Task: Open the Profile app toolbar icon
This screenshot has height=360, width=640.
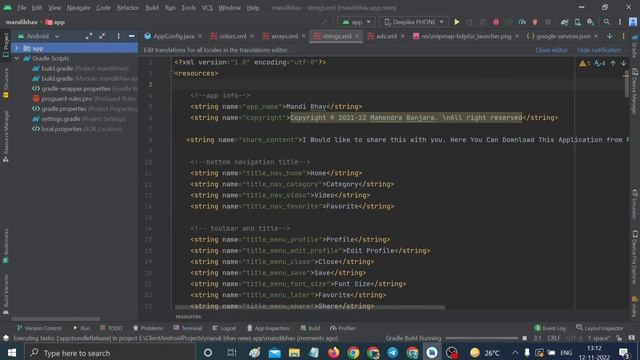Action: (522, 22)
